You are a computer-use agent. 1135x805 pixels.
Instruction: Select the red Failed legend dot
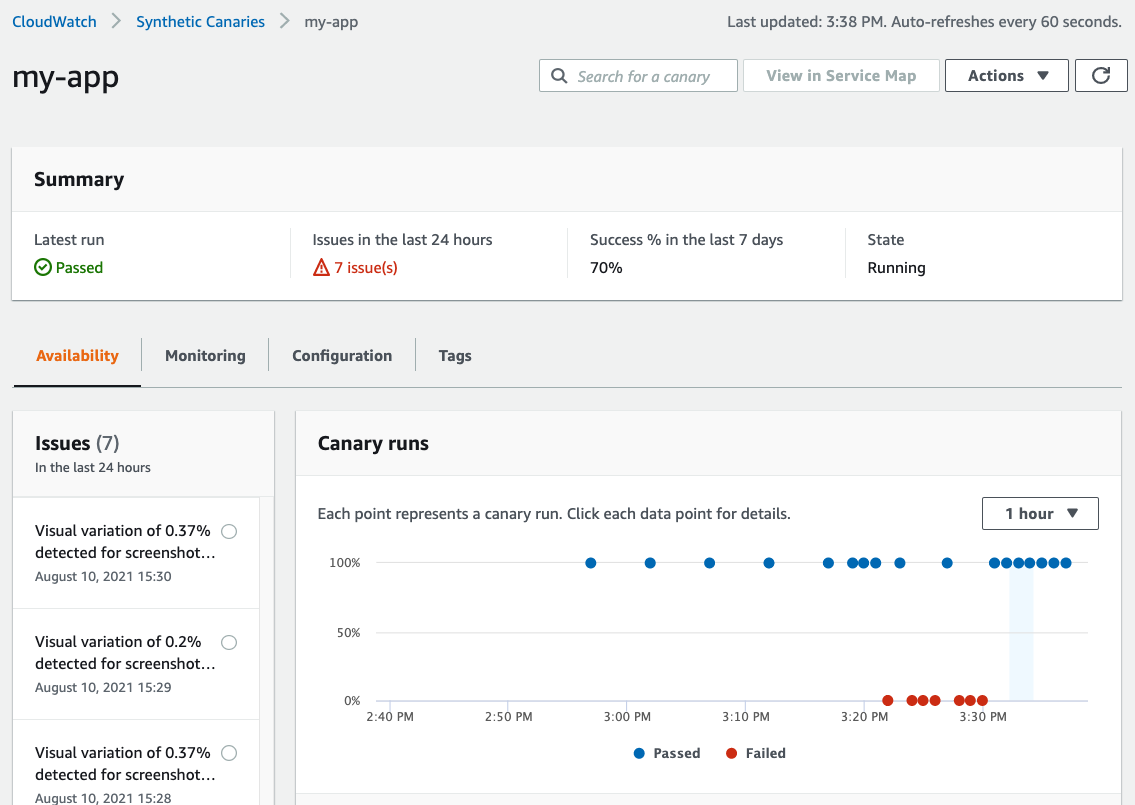coord(730,753)
